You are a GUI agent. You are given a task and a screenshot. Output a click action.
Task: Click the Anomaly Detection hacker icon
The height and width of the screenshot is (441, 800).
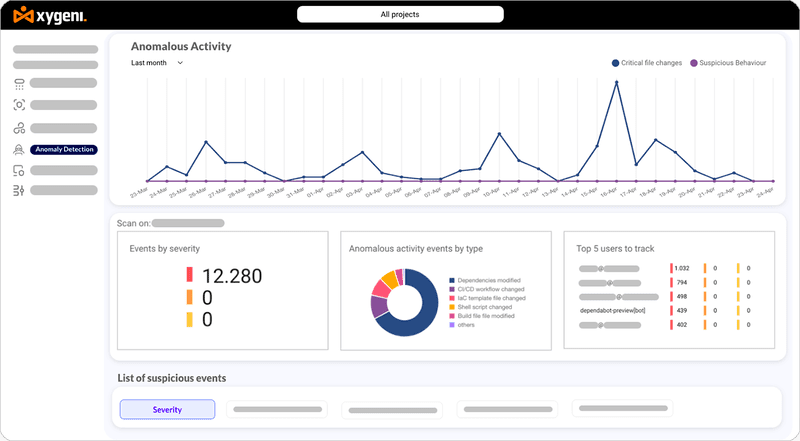pos(19,149)
